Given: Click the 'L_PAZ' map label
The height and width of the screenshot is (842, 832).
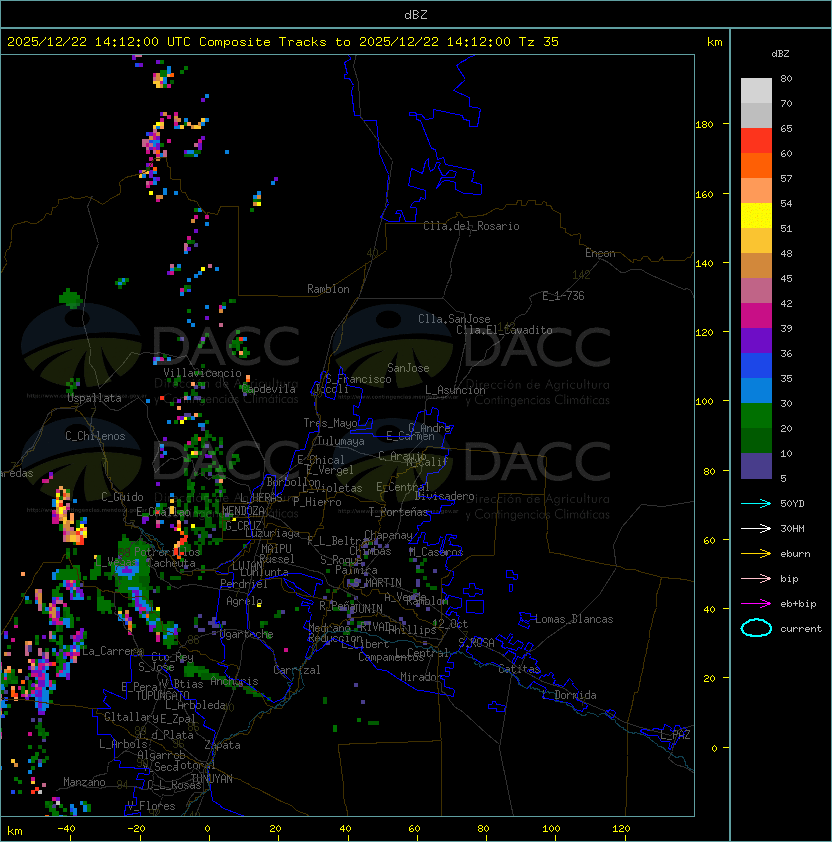Looking at the screenshot, I should coord(675,735).
